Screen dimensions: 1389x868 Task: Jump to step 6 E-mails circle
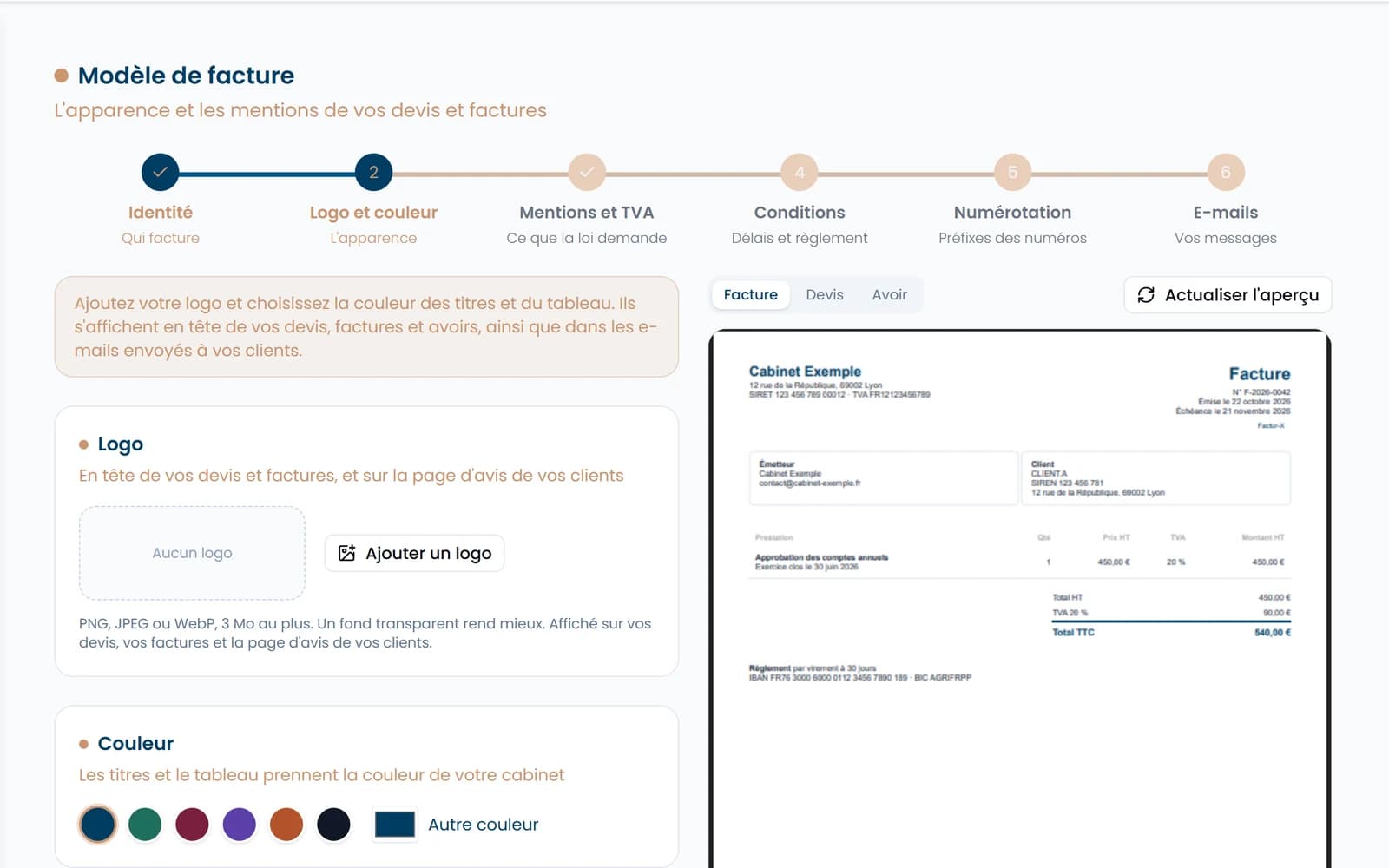[1226, 172]
